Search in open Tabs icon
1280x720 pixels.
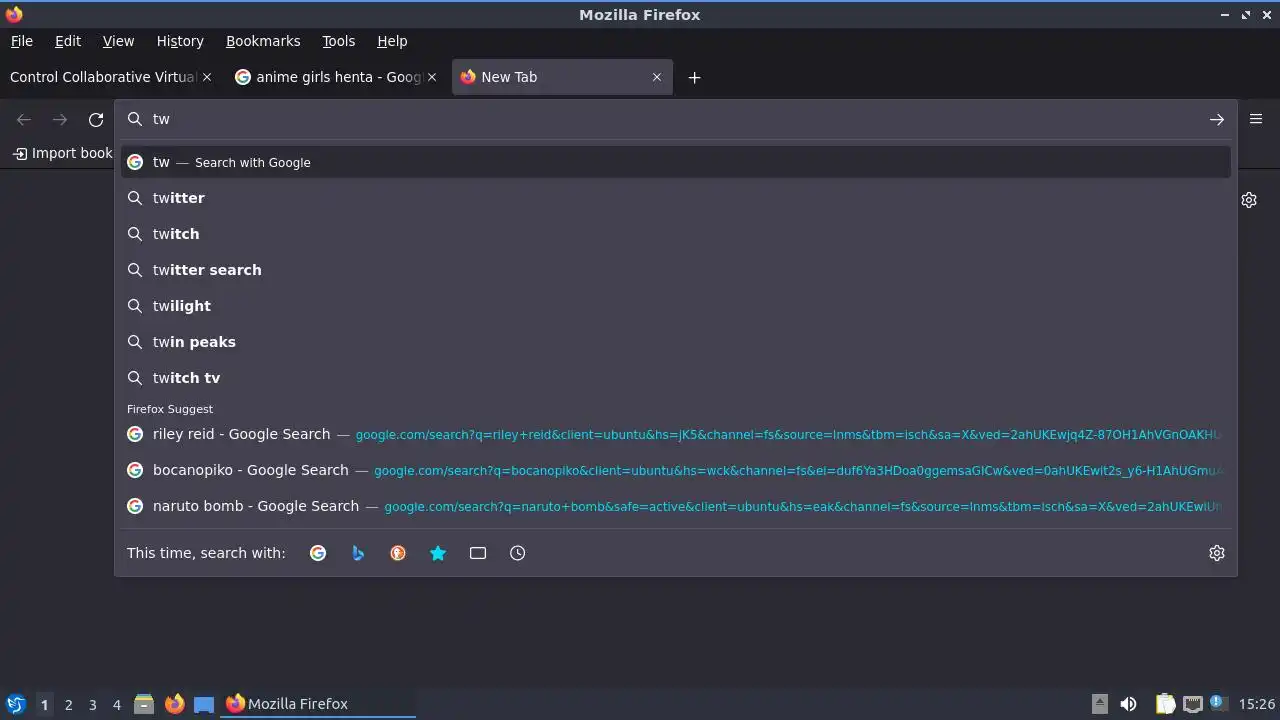click(478, 553)
